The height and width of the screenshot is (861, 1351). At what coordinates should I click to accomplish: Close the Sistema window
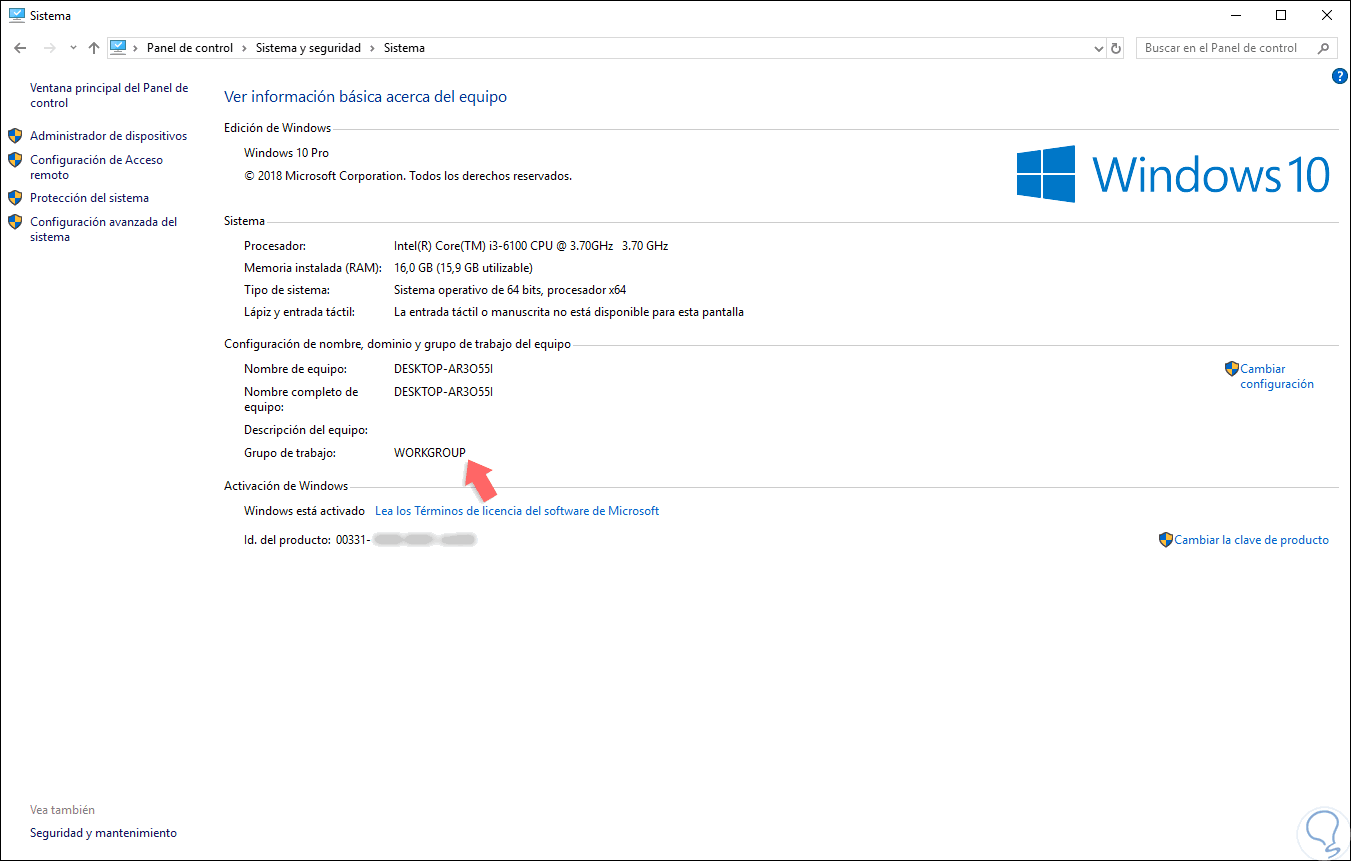tap(1328, 15)
